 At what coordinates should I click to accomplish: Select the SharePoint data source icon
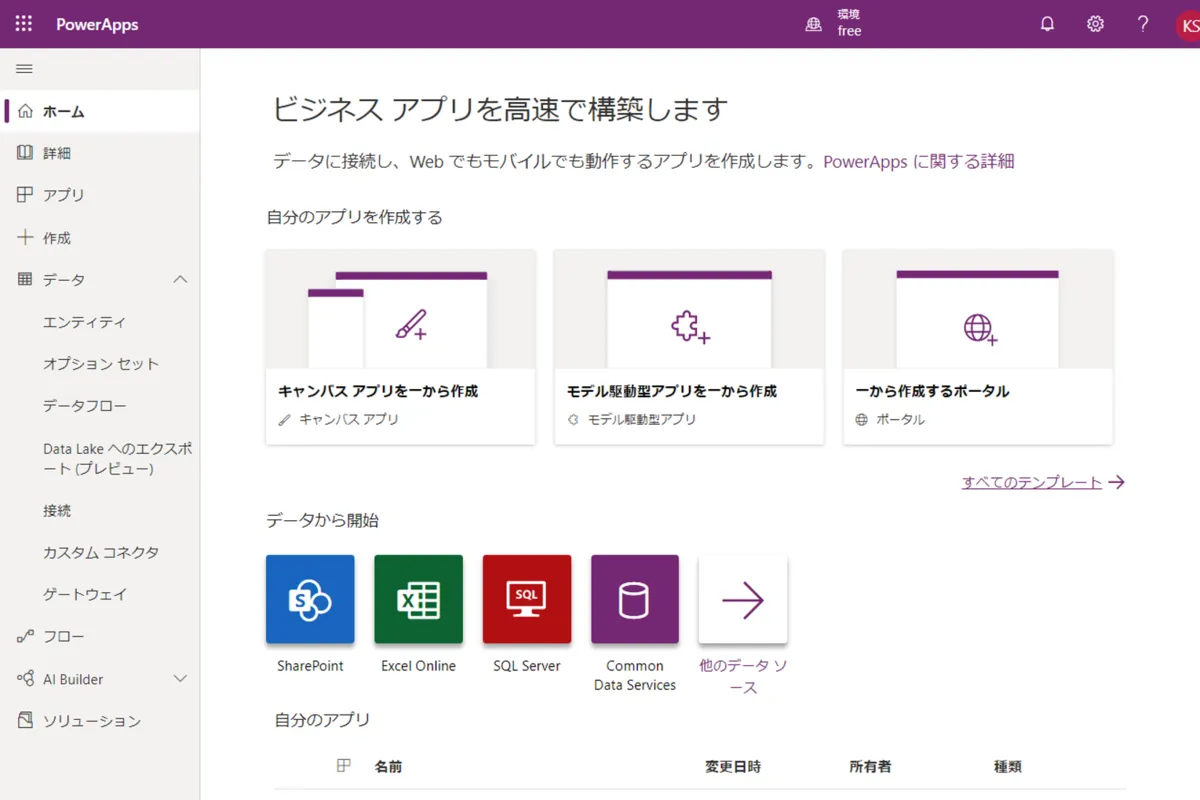[310, 599]
